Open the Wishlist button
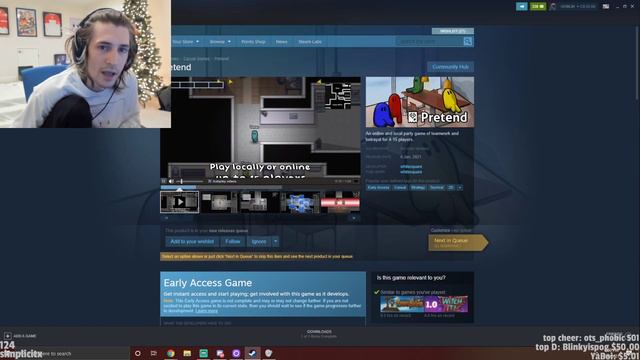The image size is (640, 360). pyautogui.click(x=453, y=31)
